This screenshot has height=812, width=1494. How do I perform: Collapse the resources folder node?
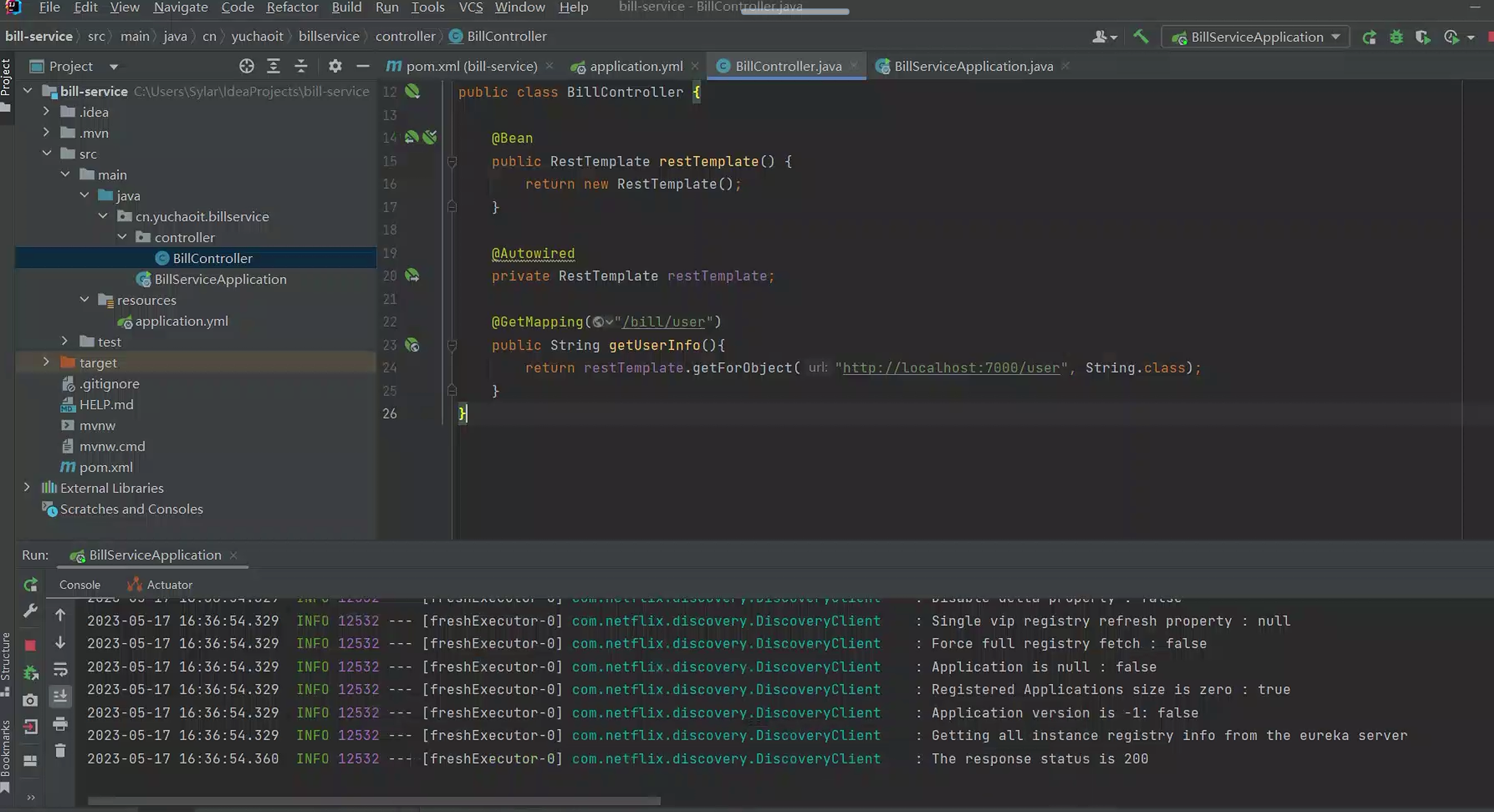(84, 300)
